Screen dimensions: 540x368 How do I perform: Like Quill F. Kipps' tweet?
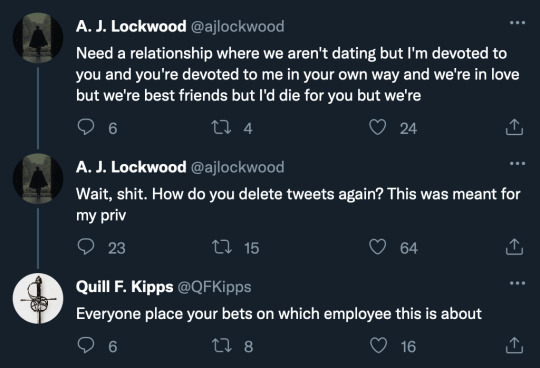[x=378, y=345]
